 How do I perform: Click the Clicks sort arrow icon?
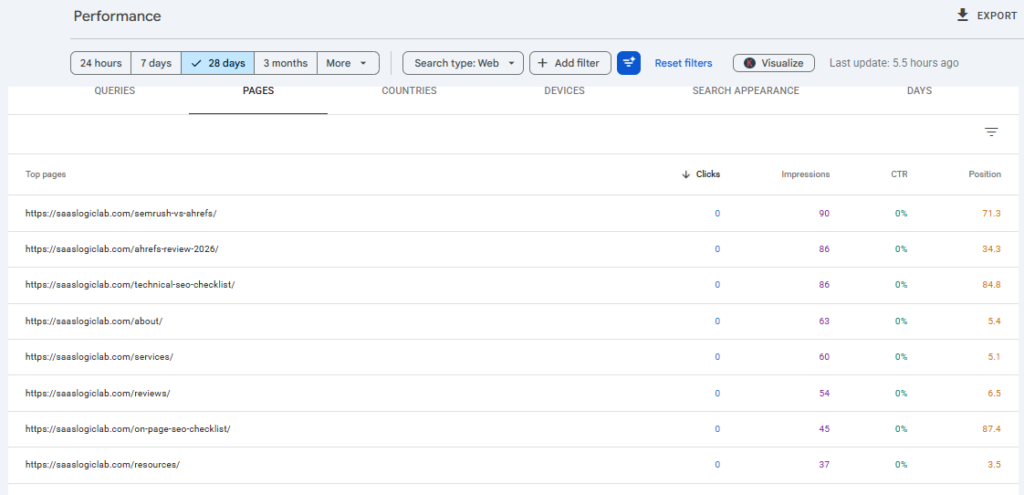tap(686, 174)
